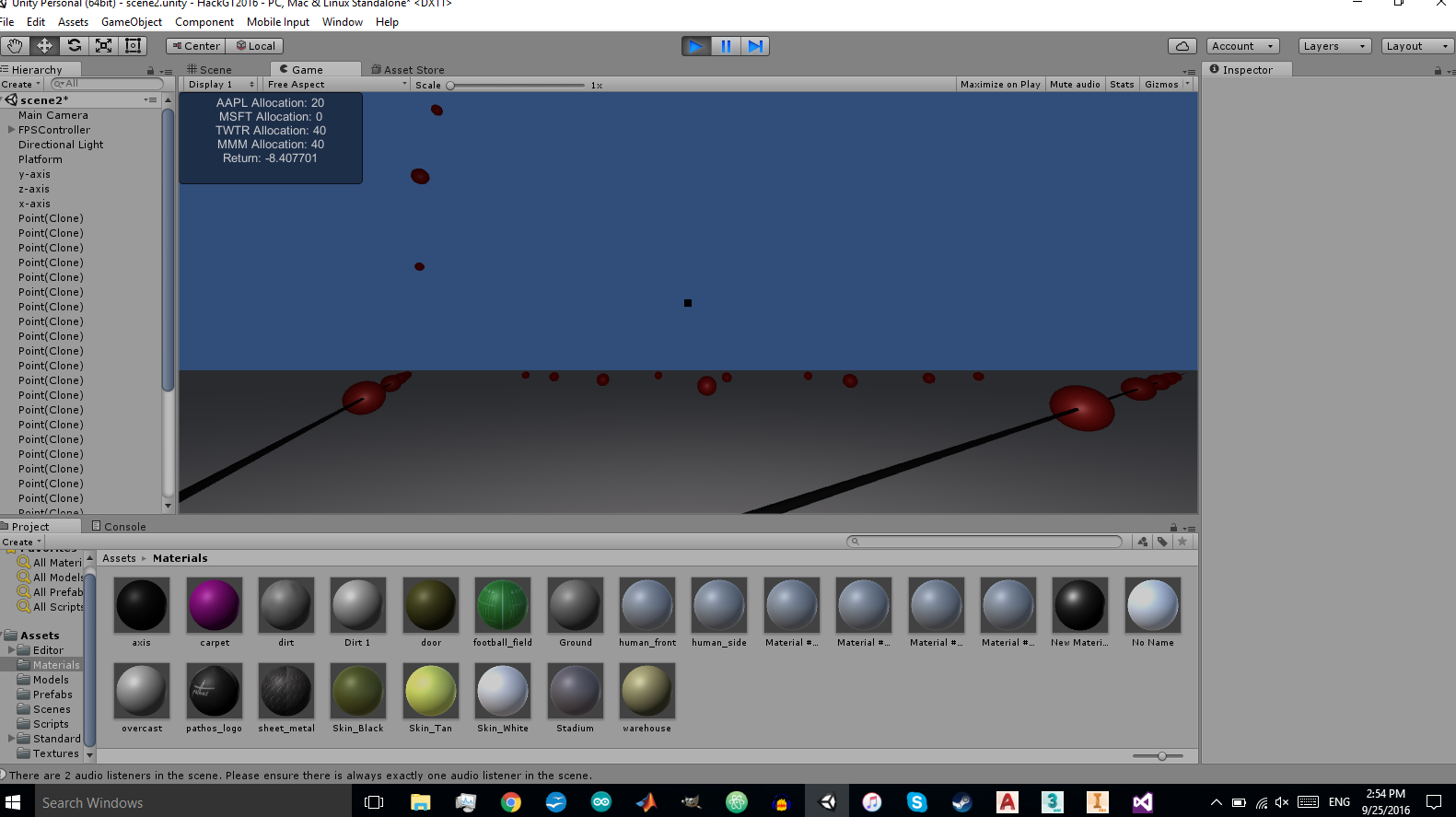Select the football_field material
Image resolution: width=1456 pixels, height=817 pixels.
click(x=502, y=613)
